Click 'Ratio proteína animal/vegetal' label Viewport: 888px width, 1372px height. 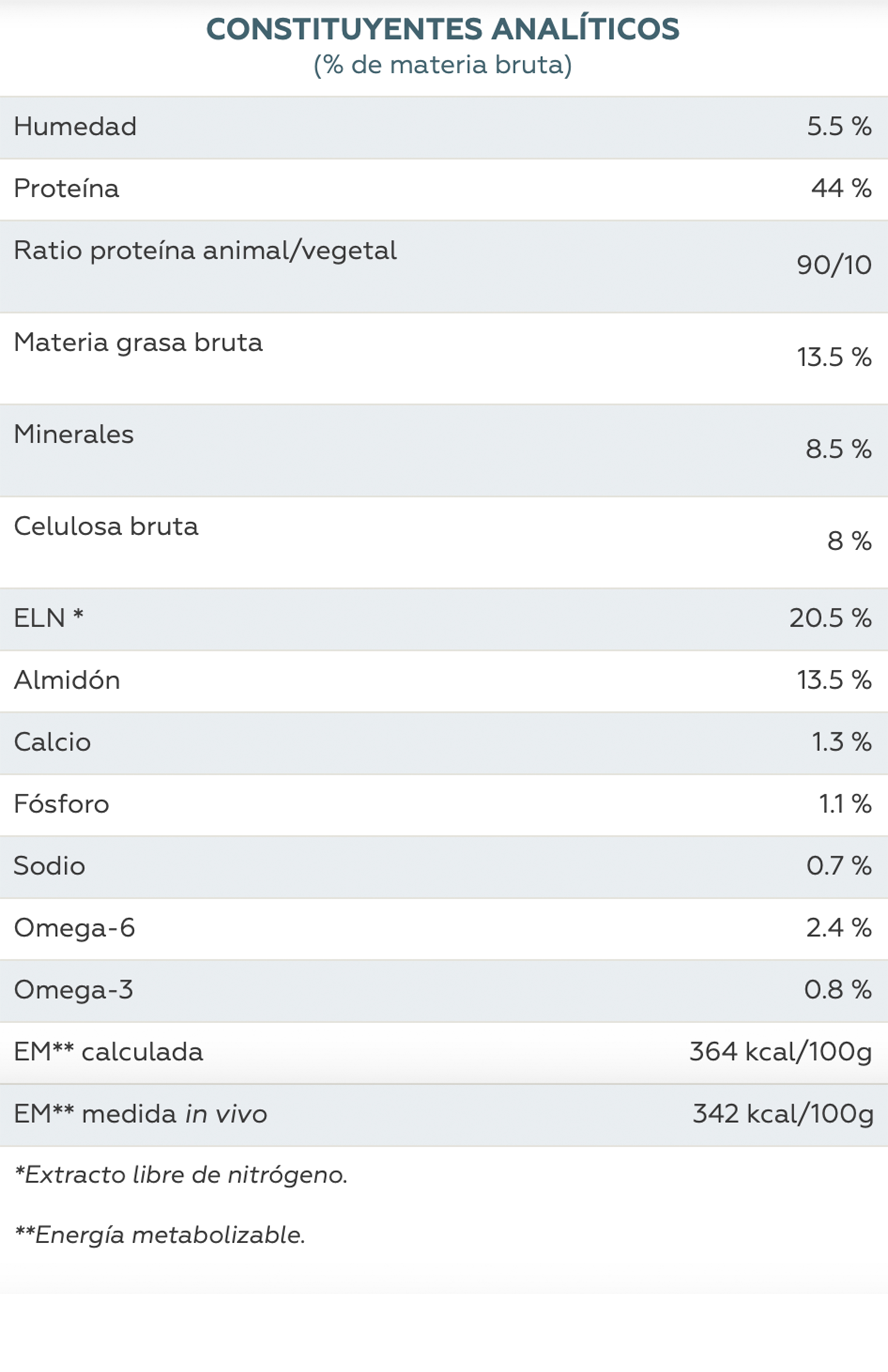tap(205, 251)
